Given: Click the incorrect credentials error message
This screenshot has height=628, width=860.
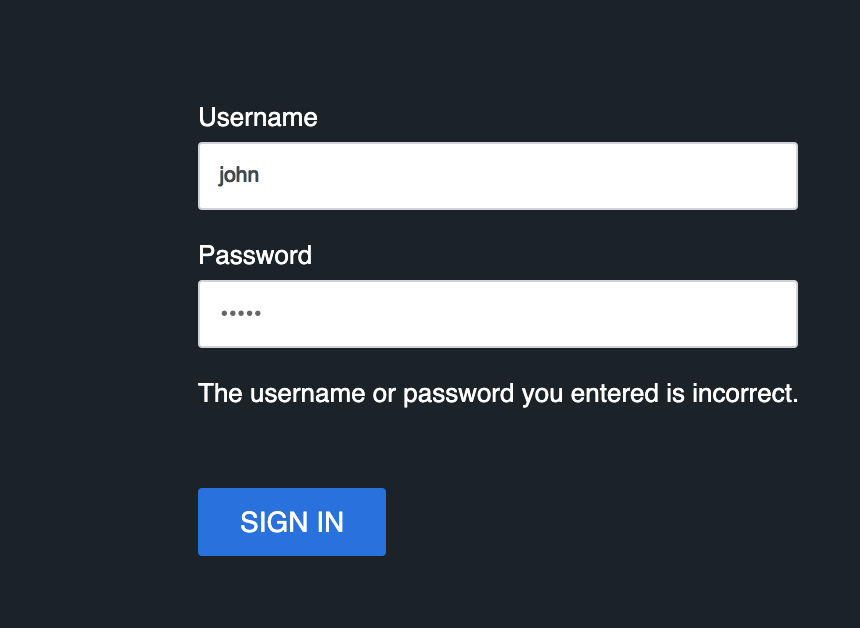Looking at the screenshot, I should point(498,393).
